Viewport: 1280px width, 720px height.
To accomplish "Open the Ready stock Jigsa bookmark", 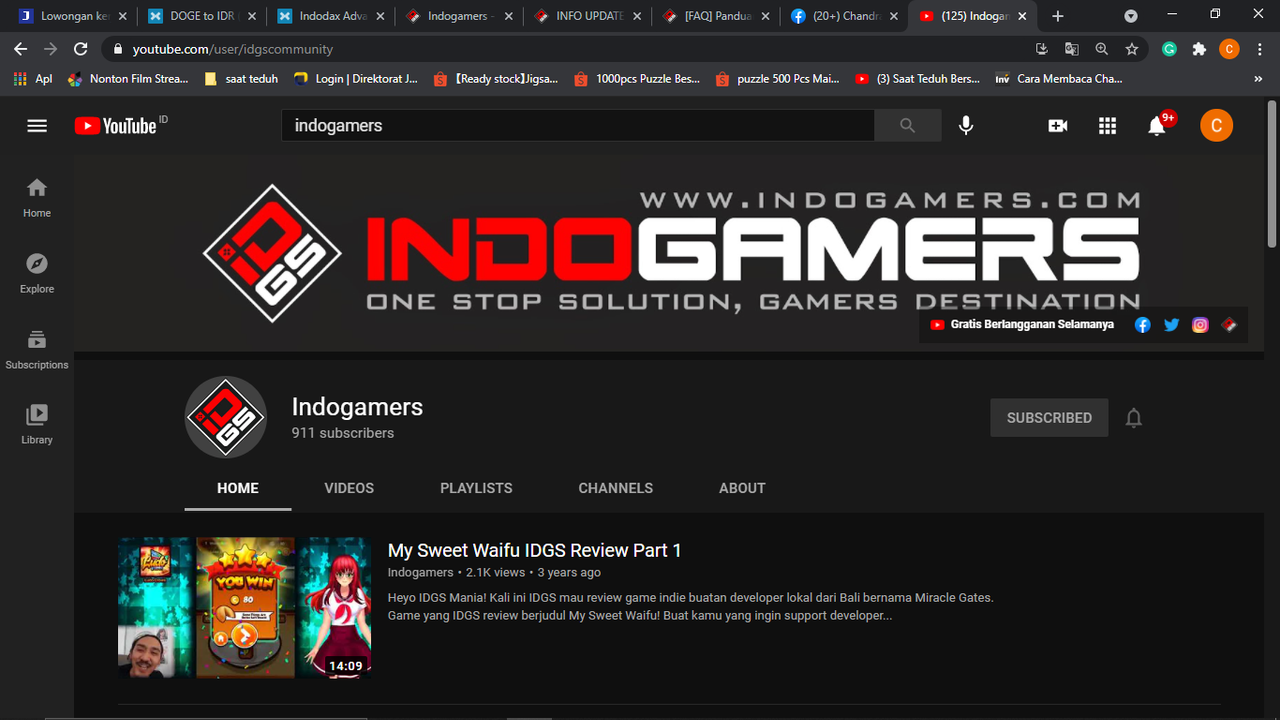I will 496,78.
